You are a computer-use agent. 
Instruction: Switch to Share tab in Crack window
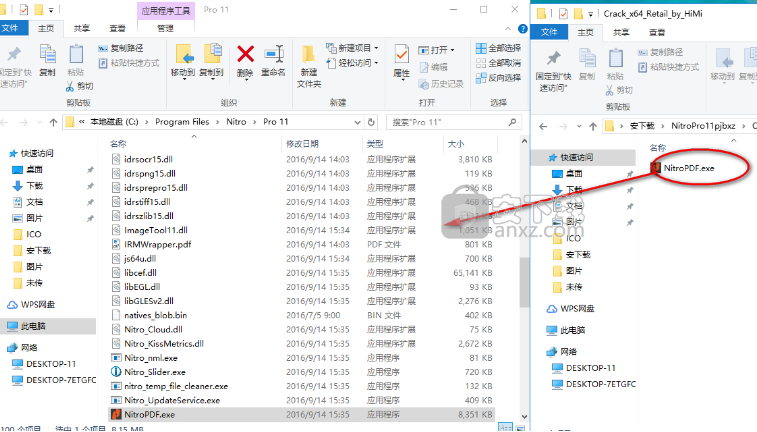point(621,32)
